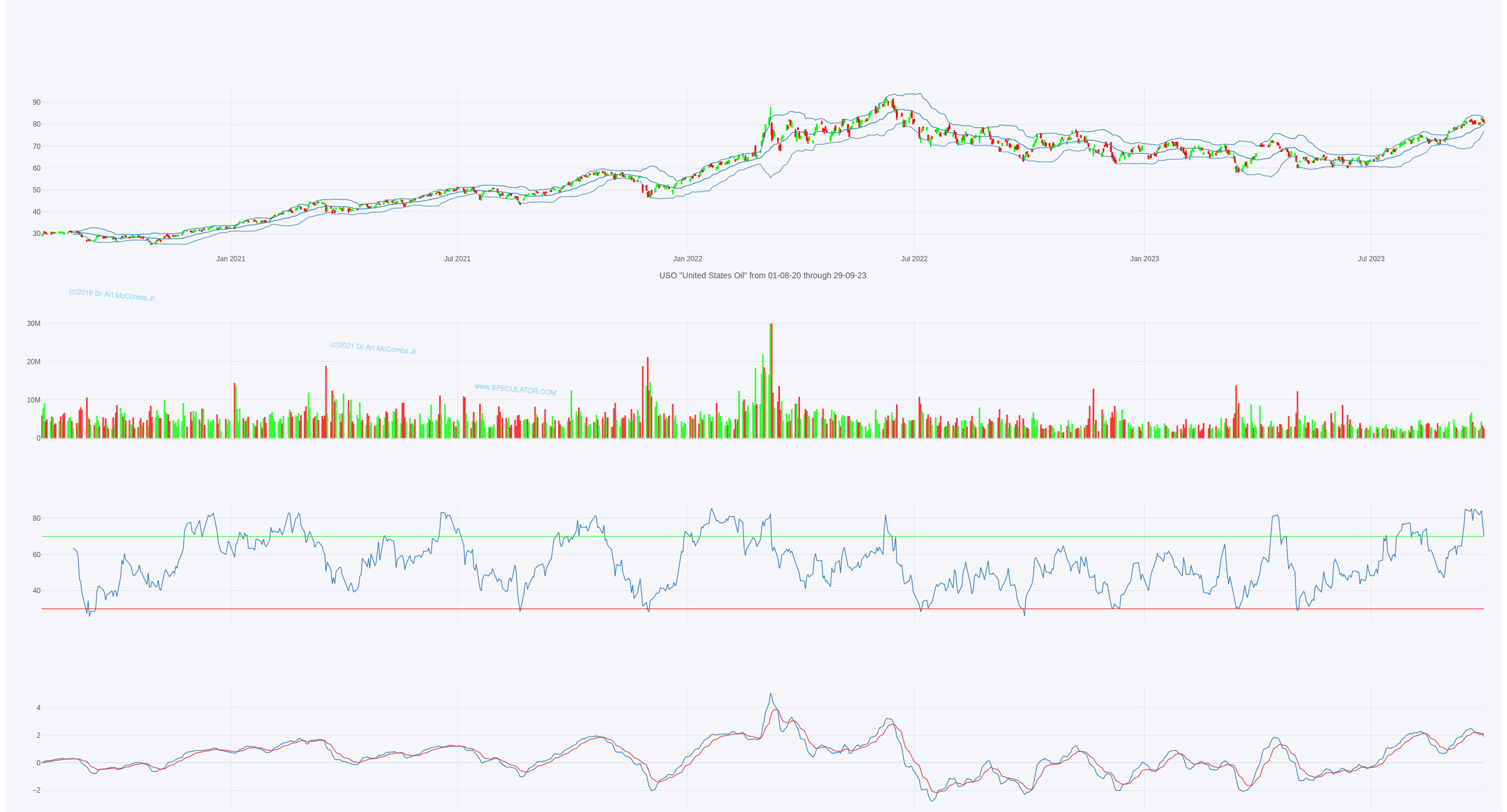Click the chart title USO "United States Oil"

[762, 275]
